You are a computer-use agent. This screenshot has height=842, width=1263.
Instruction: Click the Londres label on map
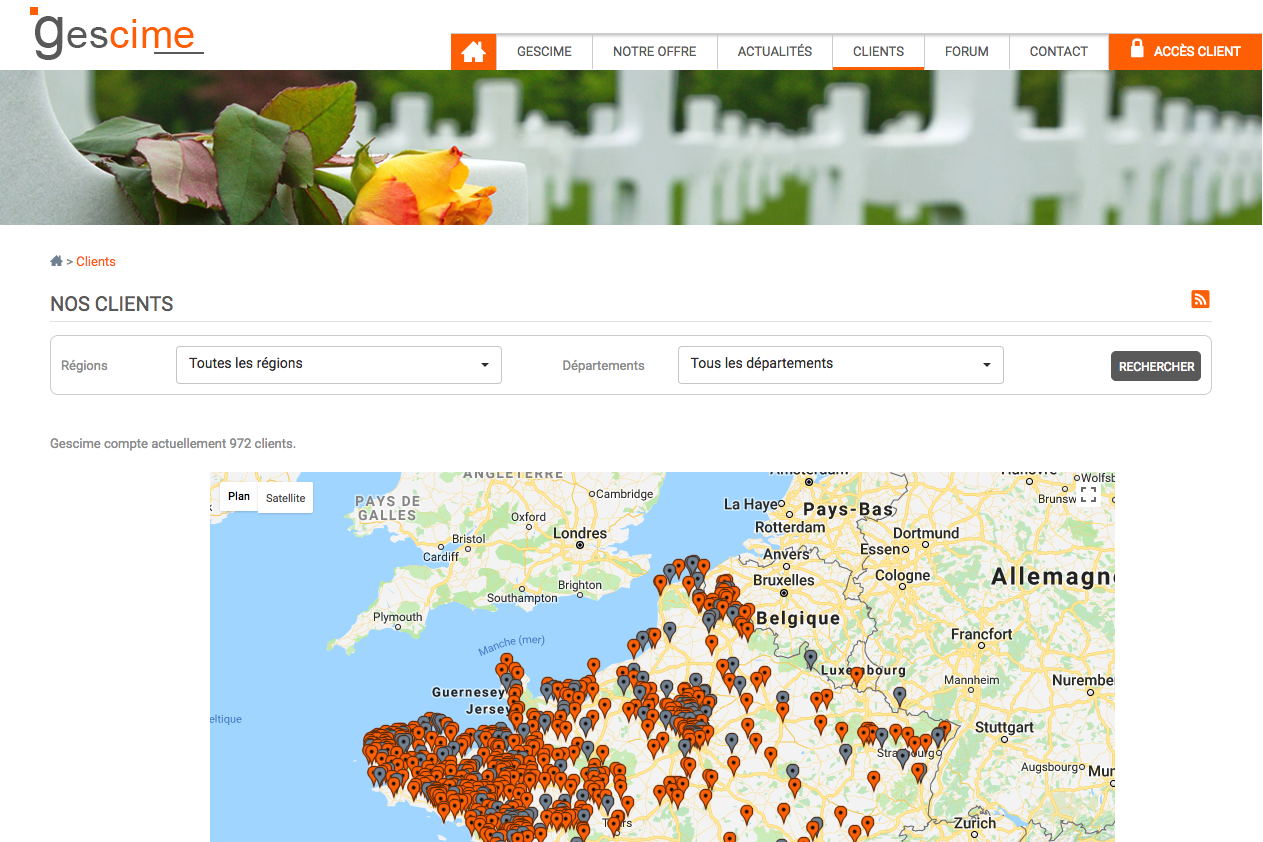coord(580,534)
